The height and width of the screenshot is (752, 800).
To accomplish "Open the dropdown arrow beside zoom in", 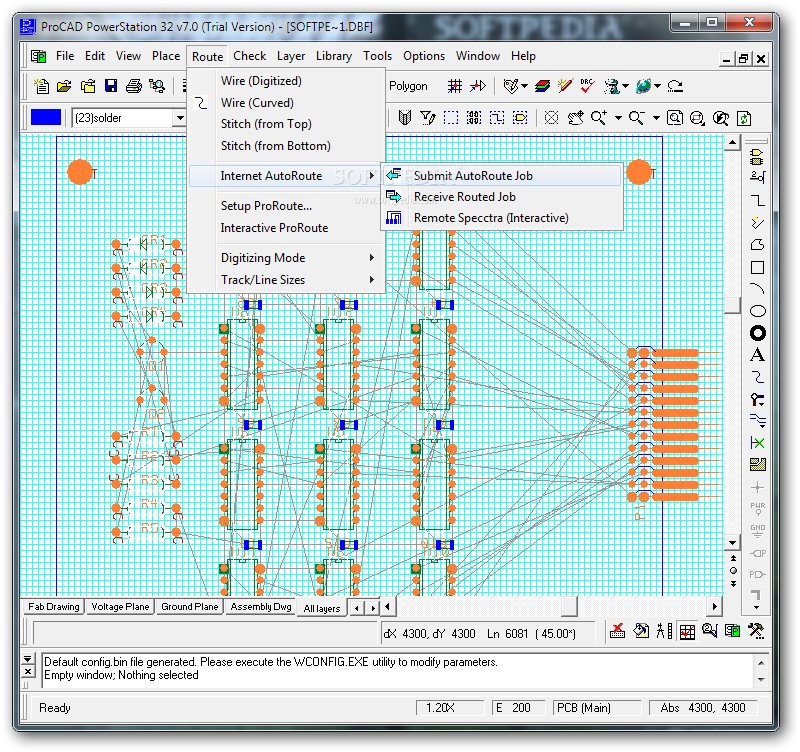I will (x=618, y=118).
